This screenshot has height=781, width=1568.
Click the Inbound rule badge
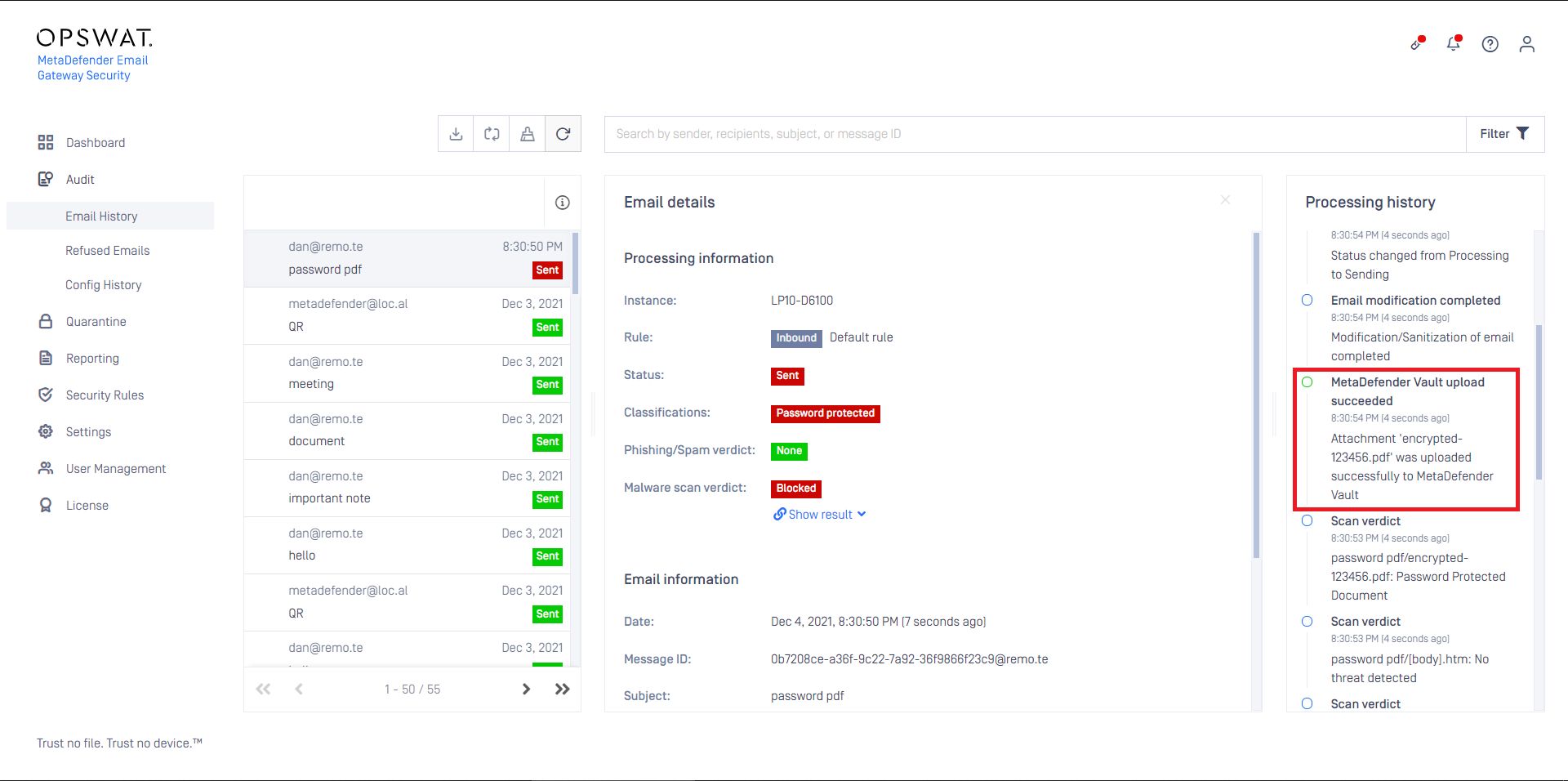(796, 338)
